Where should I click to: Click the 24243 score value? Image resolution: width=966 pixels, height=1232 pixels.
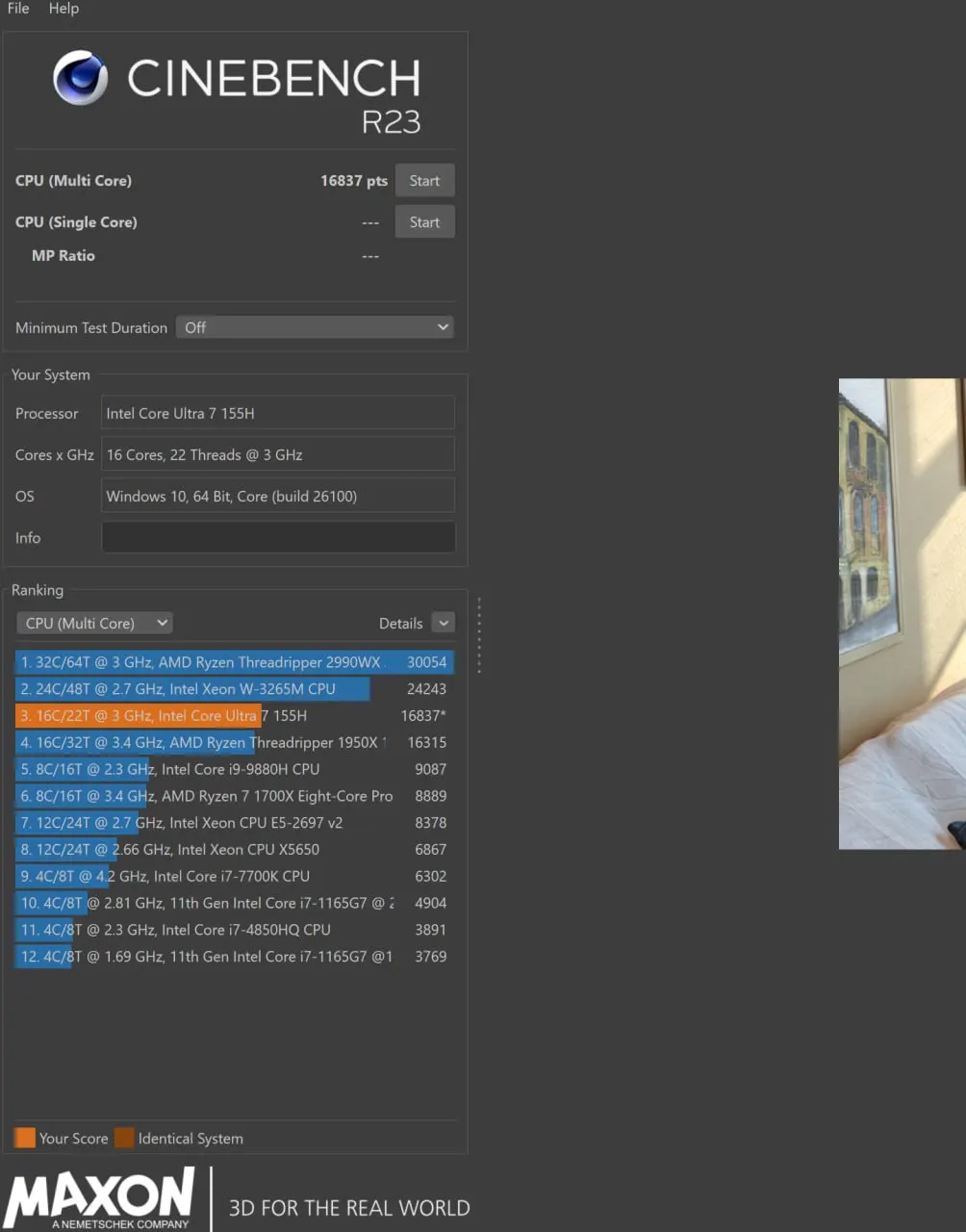click(426, 689)
